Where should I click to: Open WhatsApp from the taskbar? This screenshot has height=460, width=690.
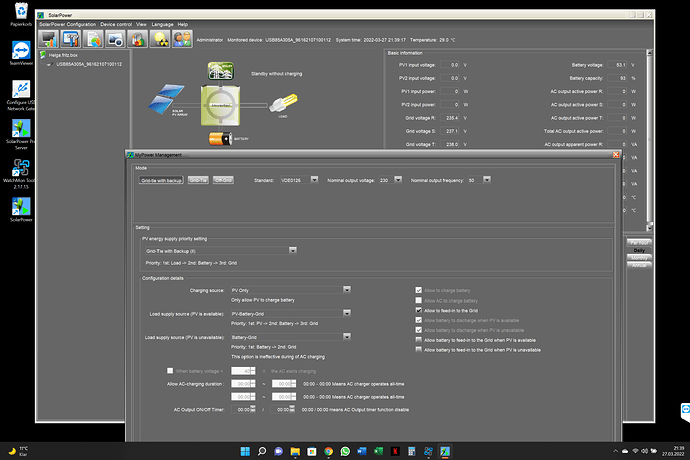pyautogui.click(x=345, y=451)
